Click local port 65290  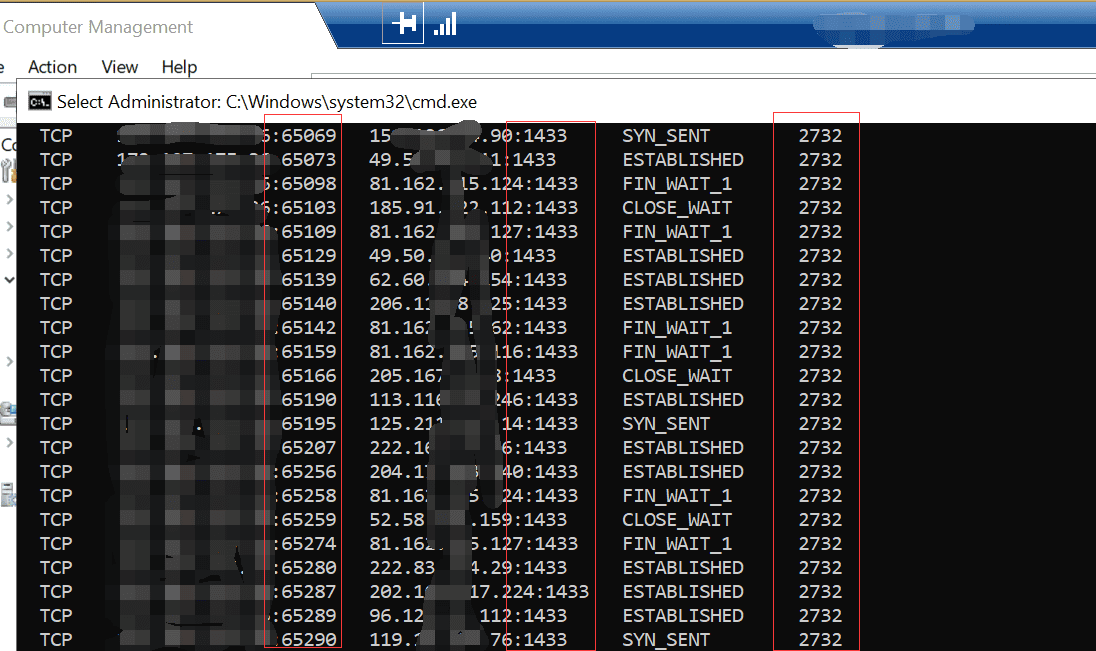coord(308,640)
